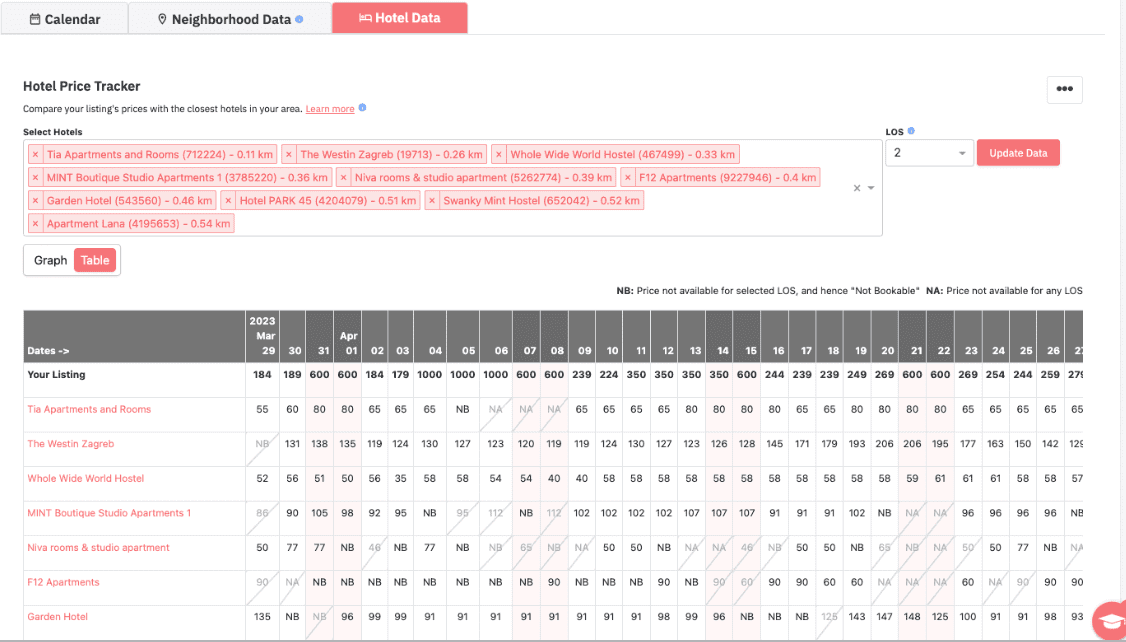Clear all selected hotels

(856, 188)
